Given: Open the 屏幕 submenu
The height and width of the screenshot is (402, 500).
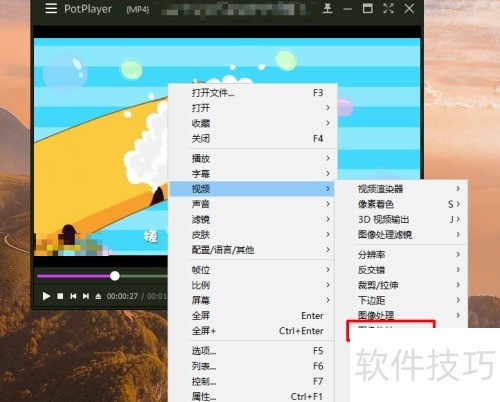Looking at the screenshot, I should [x=253, y=300].
